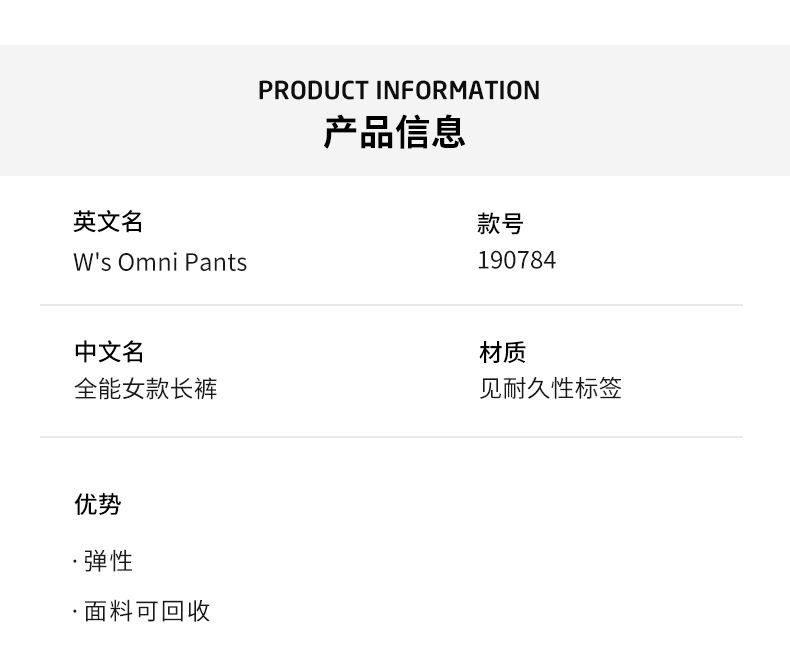Click the 见耐久性标签 material text
Image resolution: width=790 pixels, height=663 pixels.
click(550, 388)
